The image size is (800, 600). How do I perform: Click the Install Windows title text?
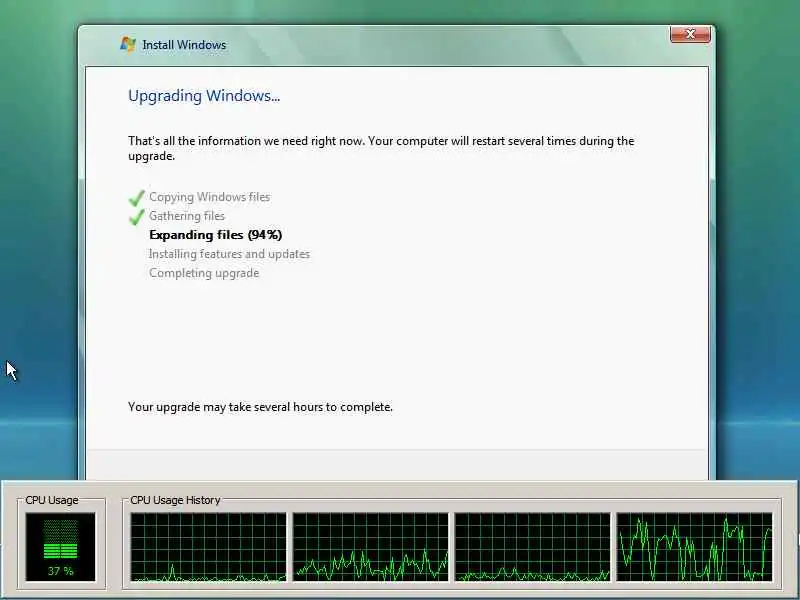(x=184, y=45)
